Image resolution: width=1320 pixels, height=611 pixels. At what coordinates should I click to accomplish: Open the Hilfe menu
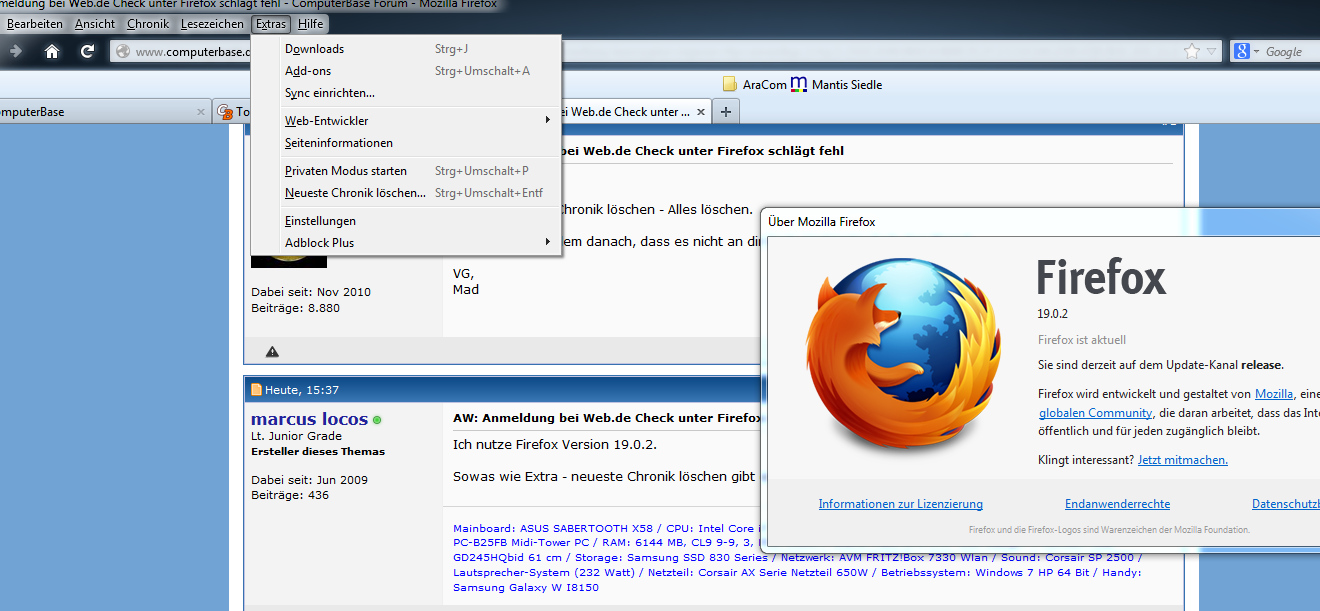pos(311,24)
